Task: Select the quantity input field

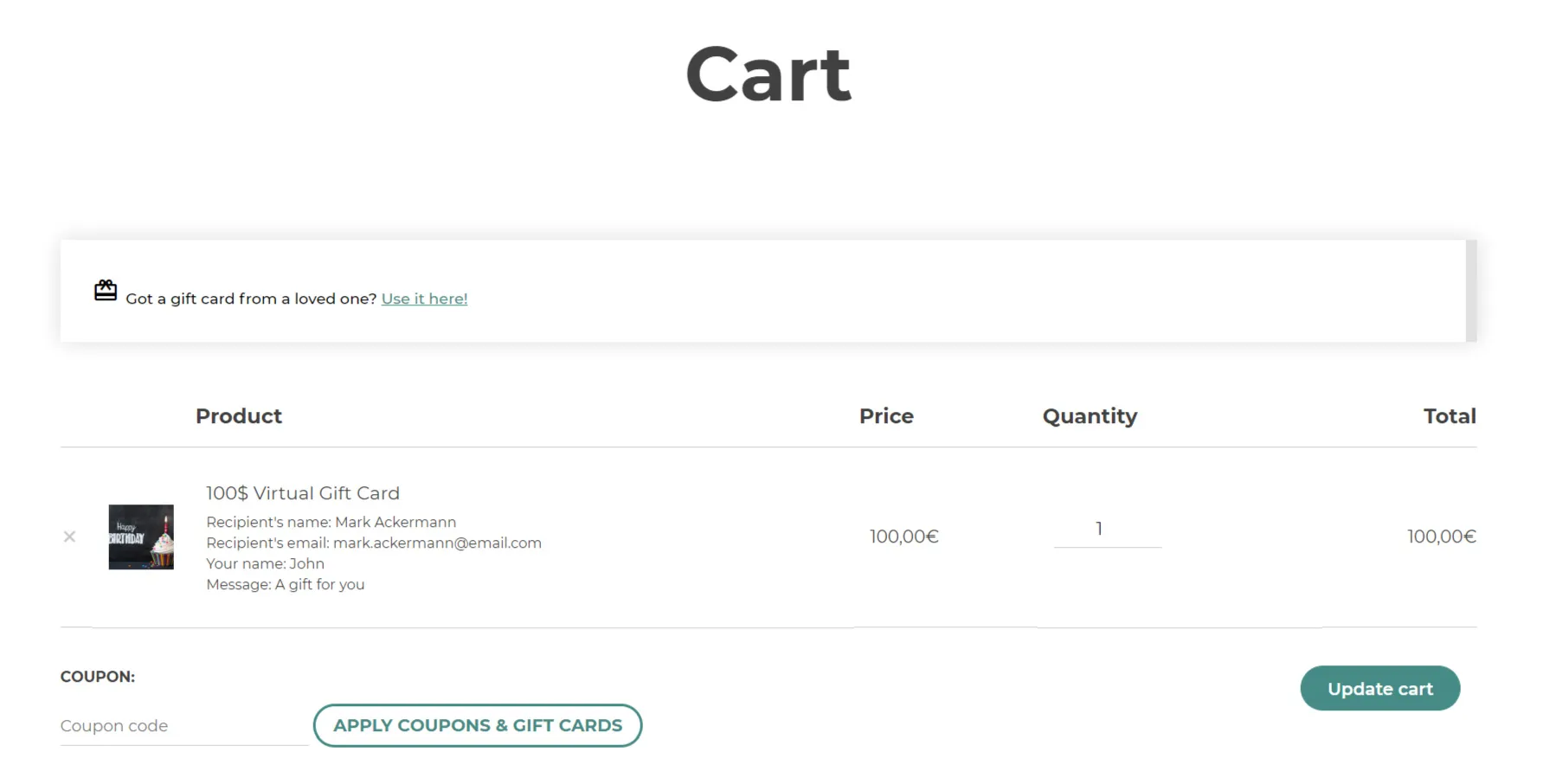Action: pyautogui.click(x=1107, y=529)
